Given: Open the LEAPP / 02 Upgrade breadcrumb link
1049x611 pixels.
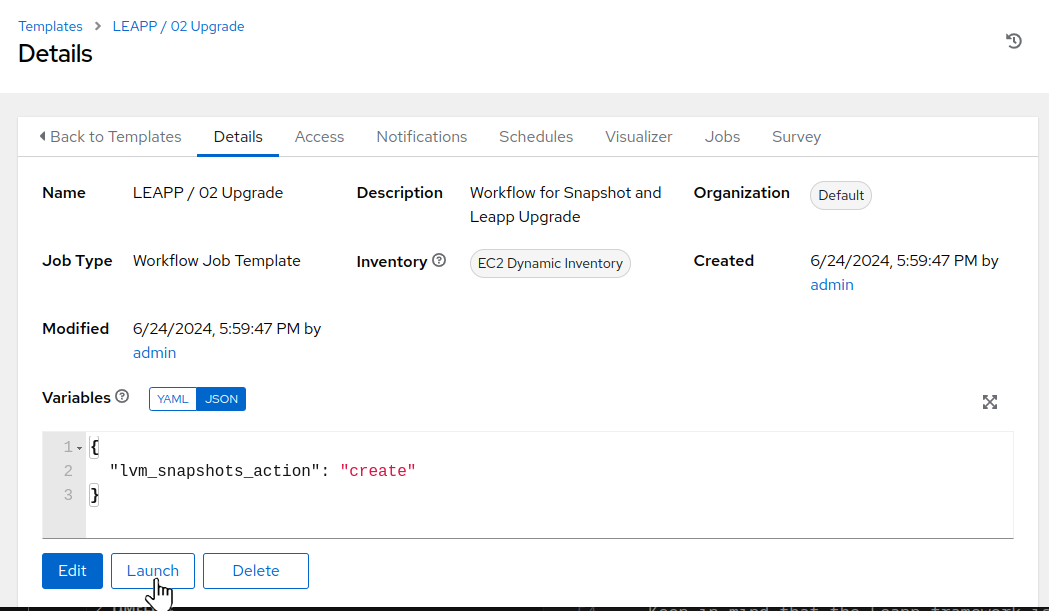Looking at the screenshot, I should (x=178, y=26).
